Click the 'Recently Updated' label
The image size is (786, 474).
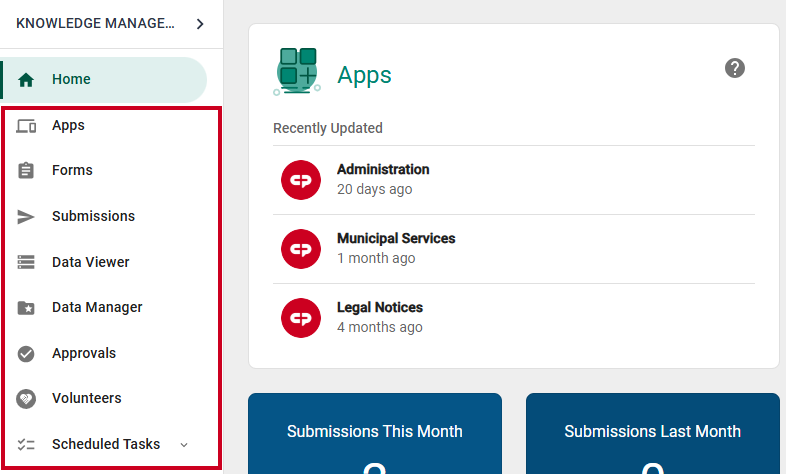(x=328, y=128)
